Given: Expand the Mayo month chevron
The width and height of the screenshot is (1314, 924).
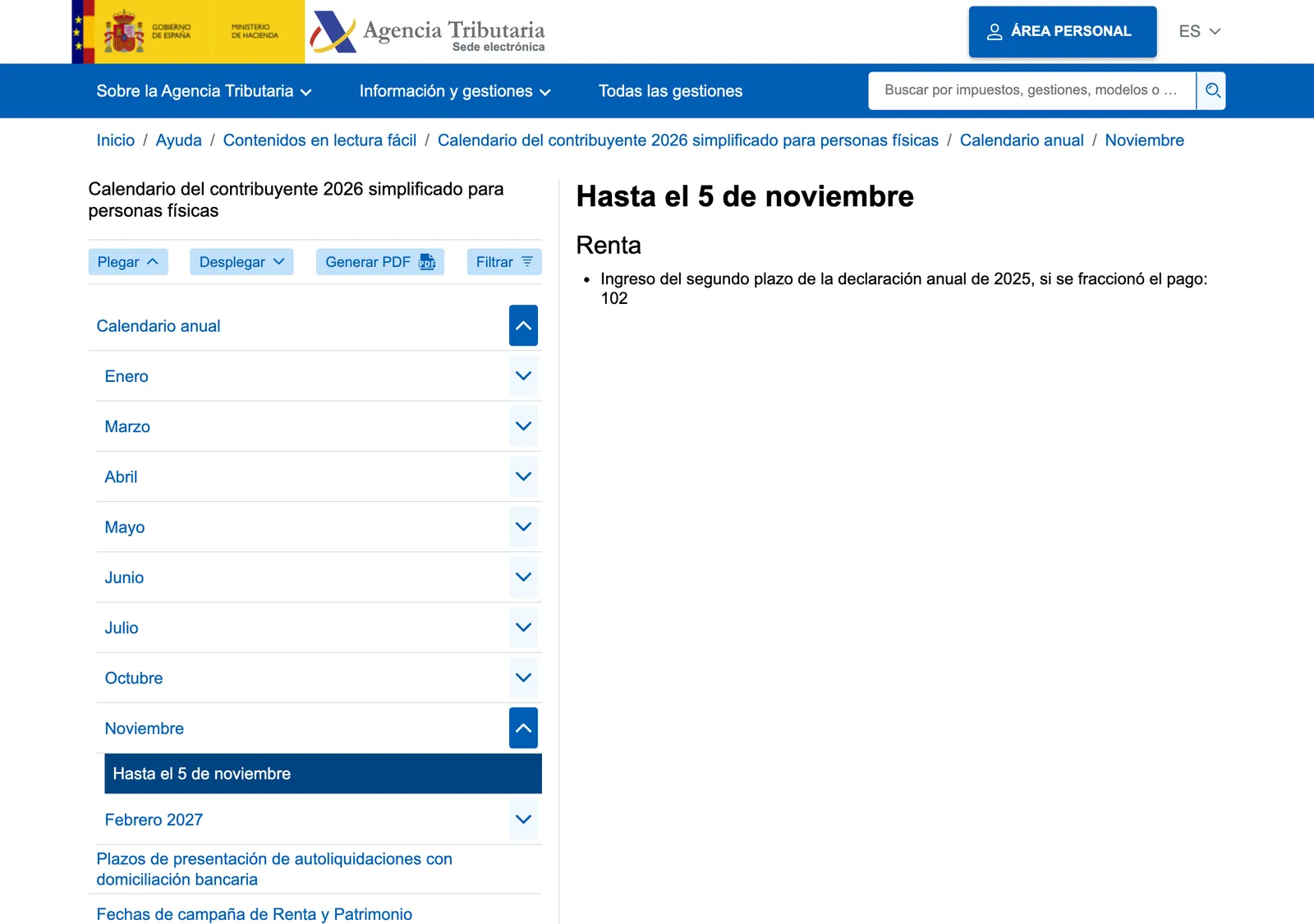Looking at the screenshot, I should tap(523, 526).
